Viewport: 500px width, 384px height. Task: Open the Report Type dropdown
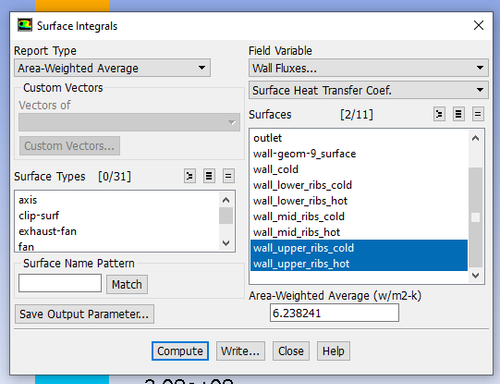(112, 68)
